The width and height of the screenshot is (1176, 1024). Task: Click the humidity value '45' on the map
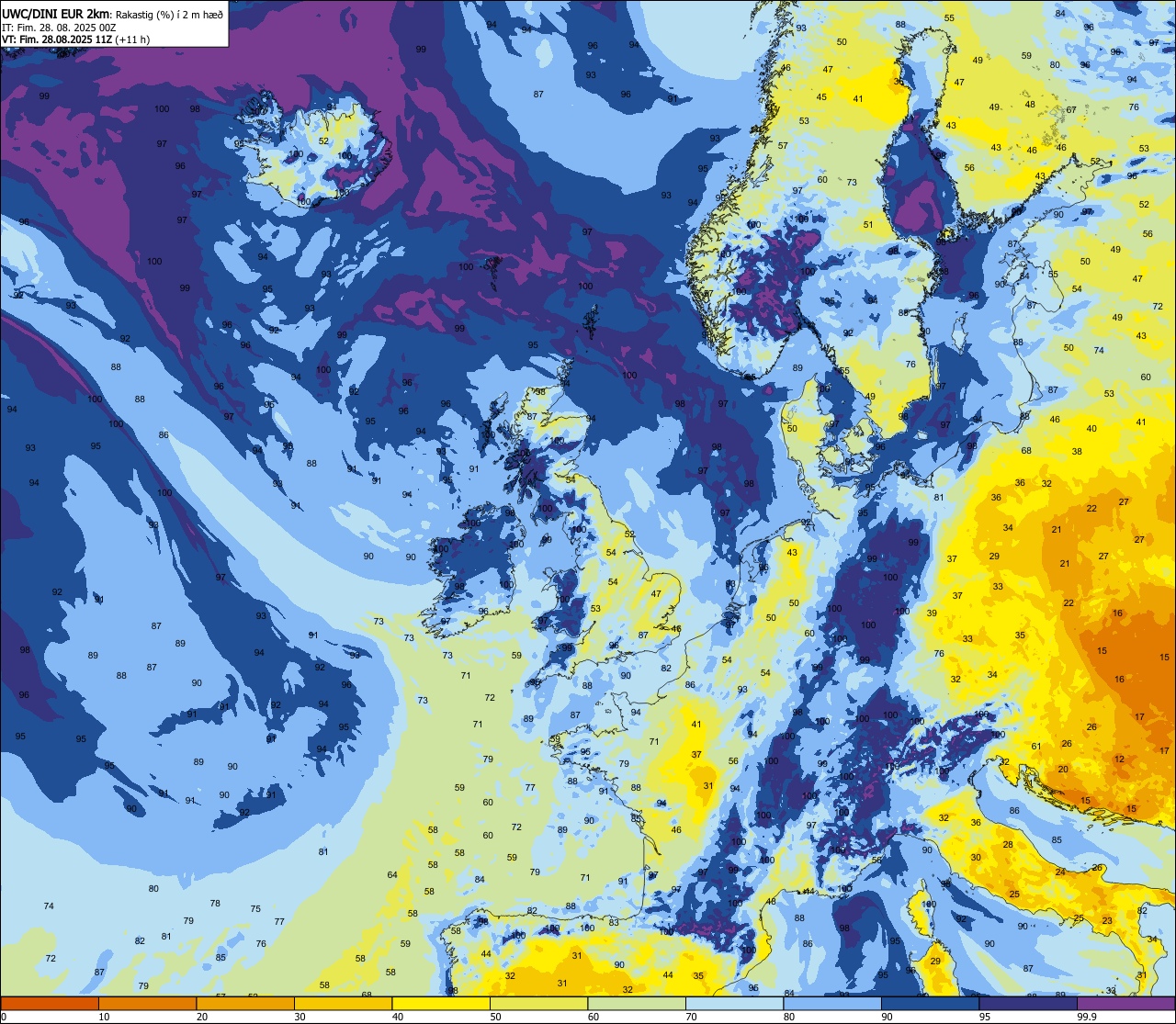coord(821,97)
